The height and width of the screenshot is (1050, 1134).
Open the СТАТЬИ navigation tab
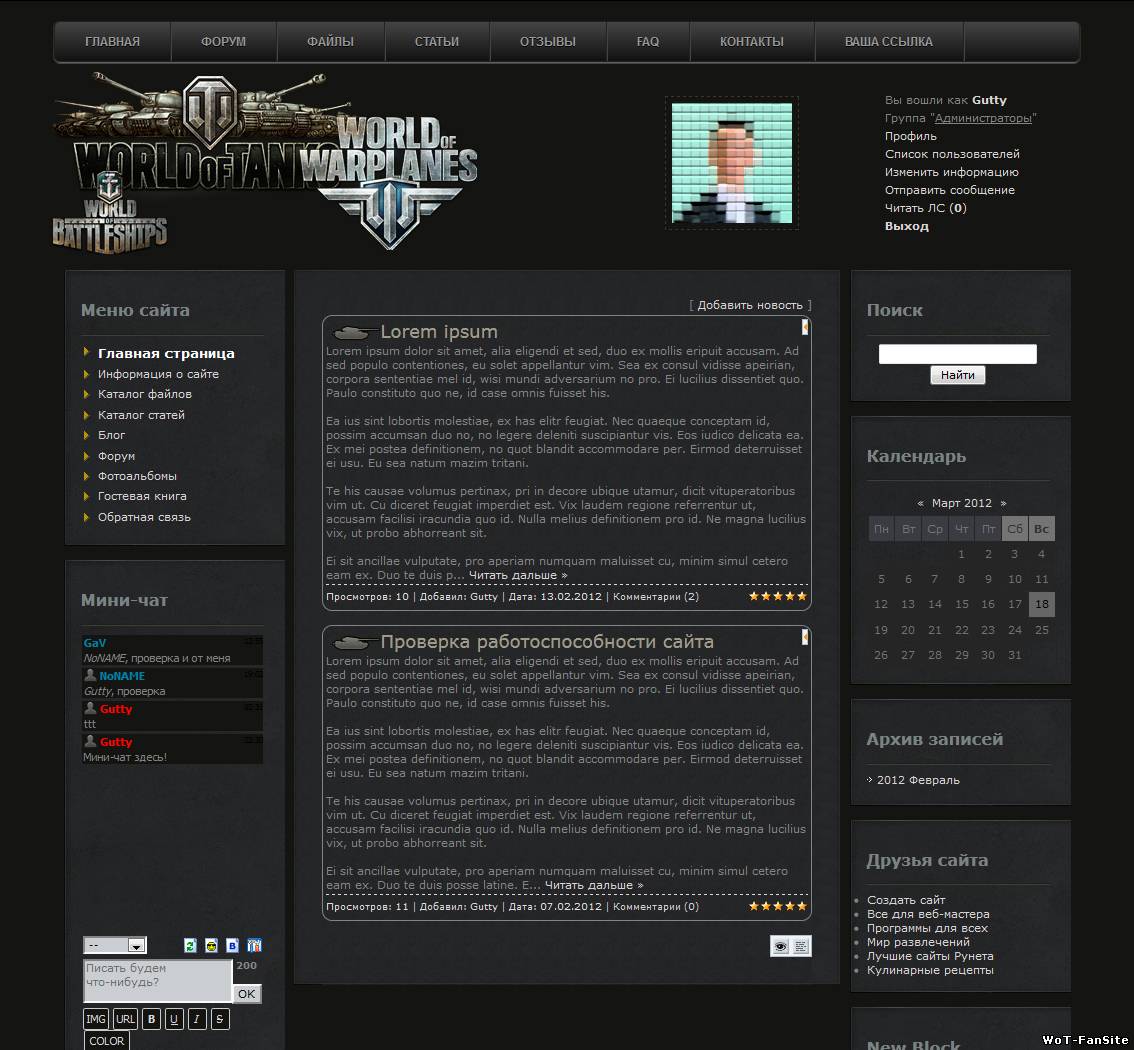(437, 42)
